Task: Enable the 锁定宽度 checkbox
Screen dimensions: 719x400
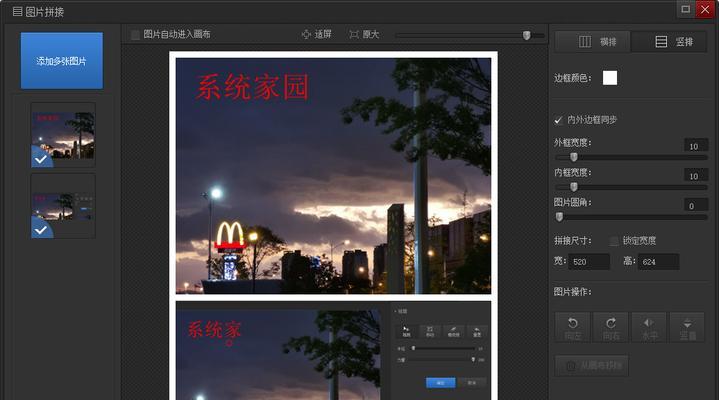Action: click(614, 241)
